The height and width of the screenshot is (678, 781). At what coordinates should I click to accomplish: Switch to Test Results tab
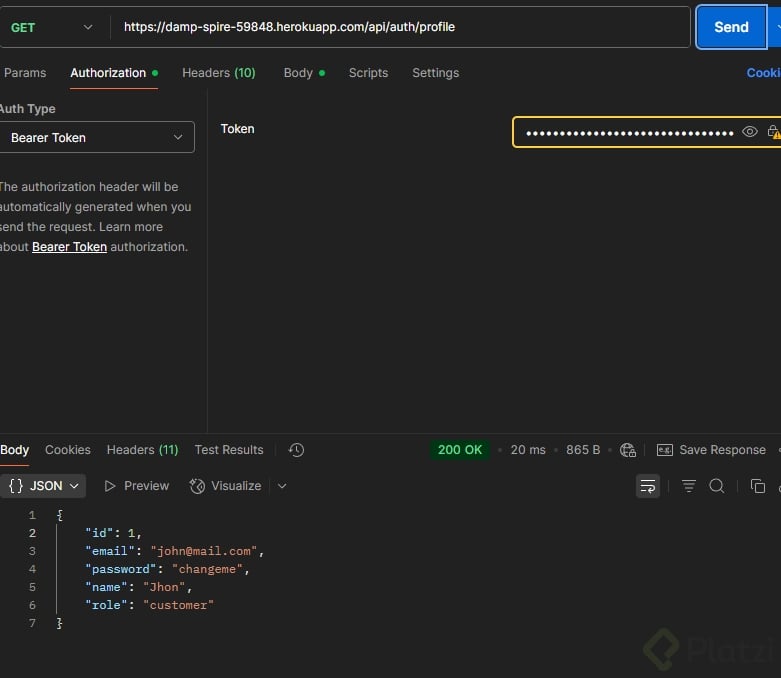(229, 450)
